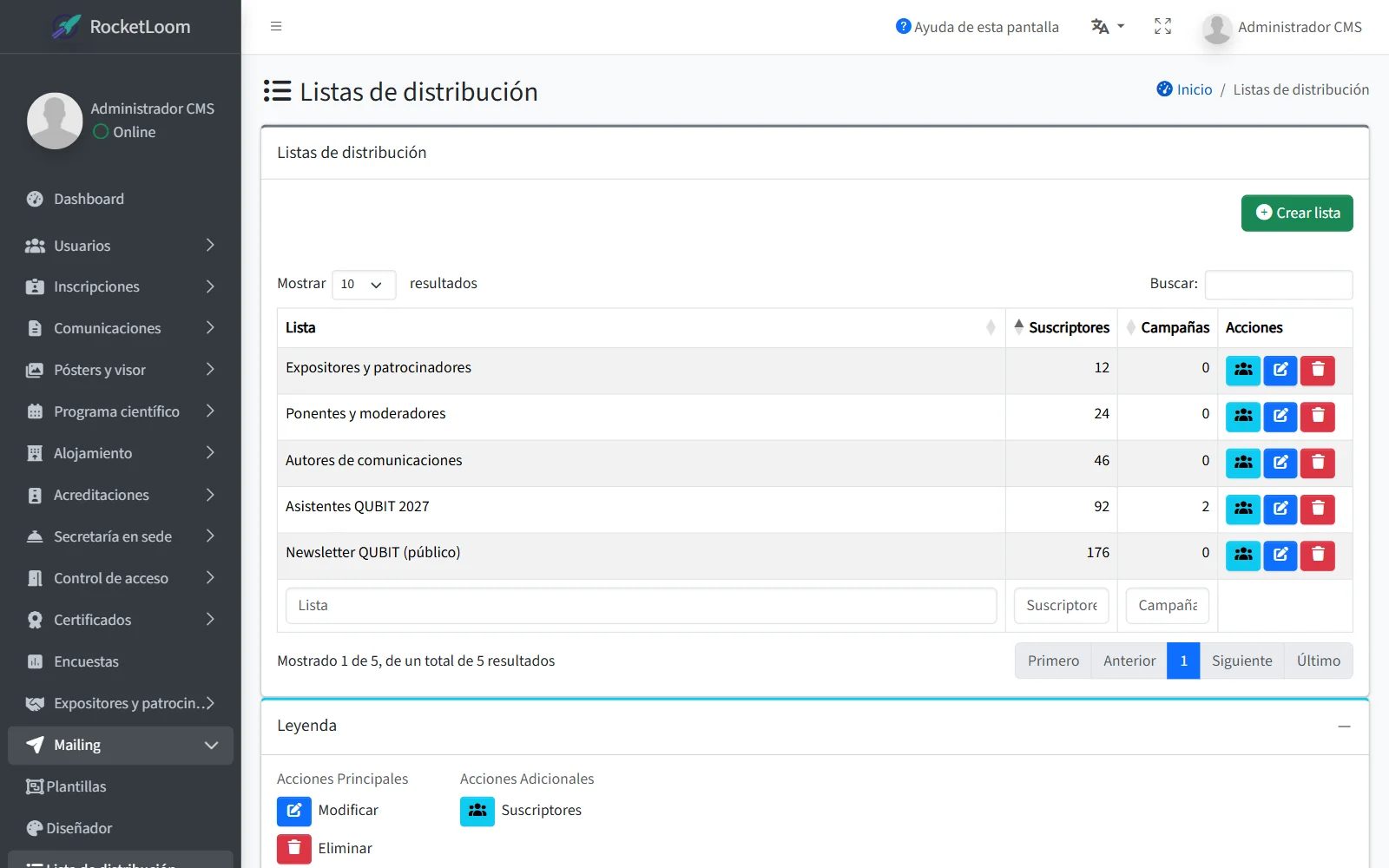Sort table by Campañas column

pyautogui.click(x=1168, y=328)
